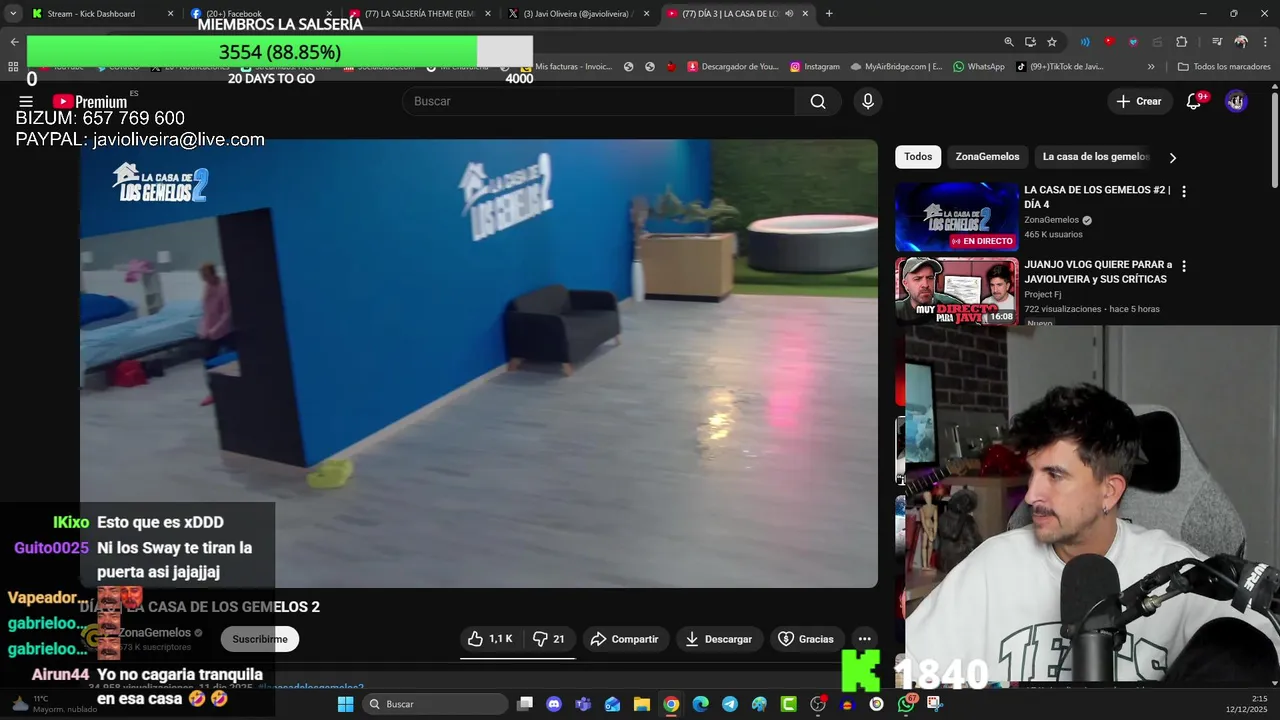The height and width of the screenshot is (720, 1280).
Task: Switch to the Facebook tab
Action: point(262,14)
